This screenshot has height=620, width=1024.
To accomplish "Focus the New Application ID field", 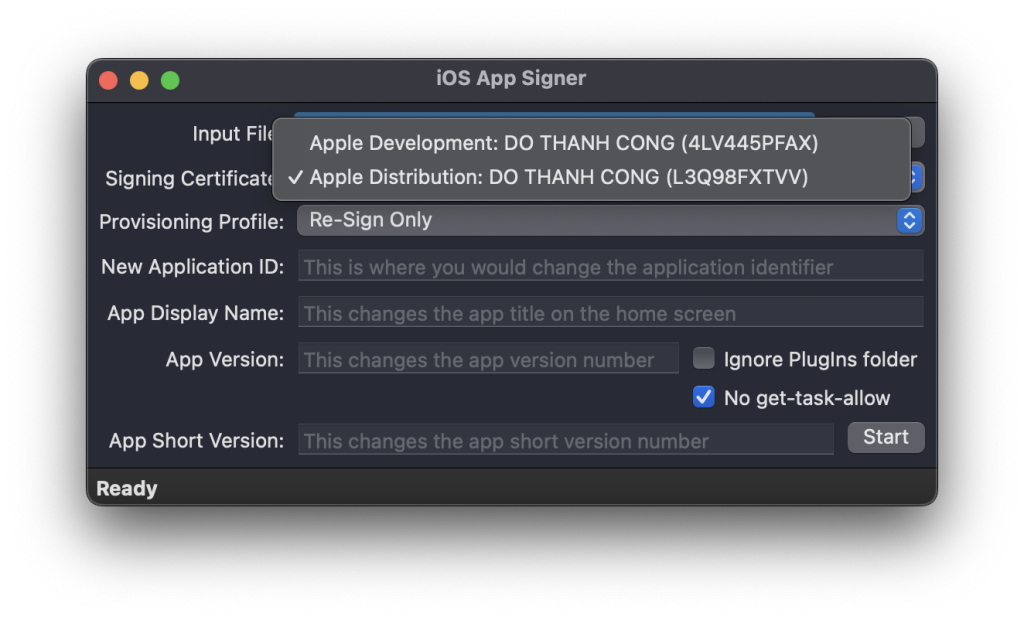I will [x=610, y=267].
